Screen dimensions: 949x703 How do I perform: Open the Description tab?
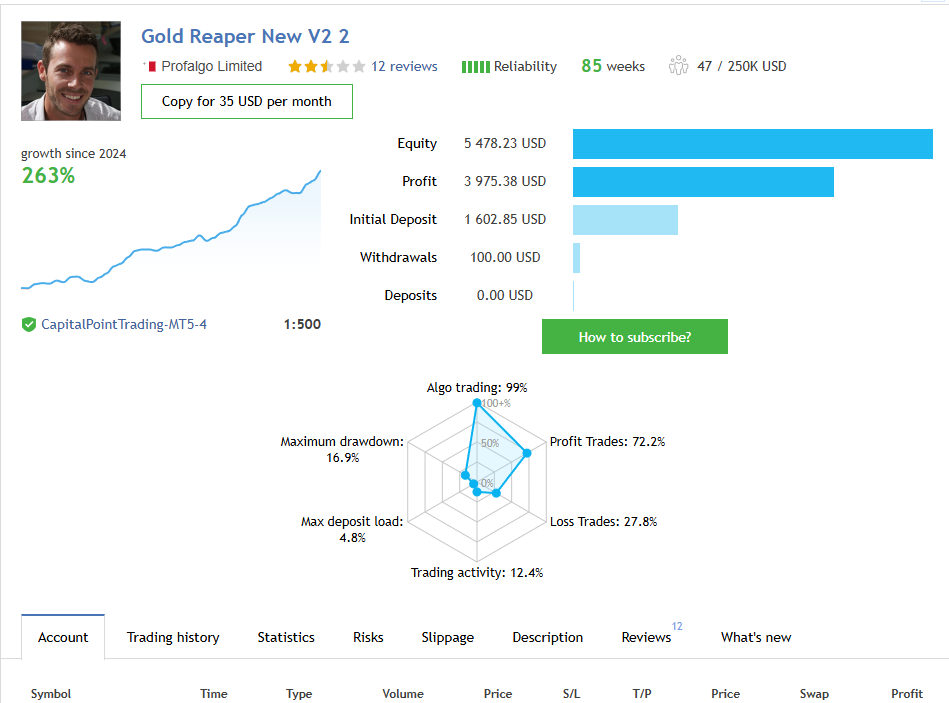[x=548, y=637]
